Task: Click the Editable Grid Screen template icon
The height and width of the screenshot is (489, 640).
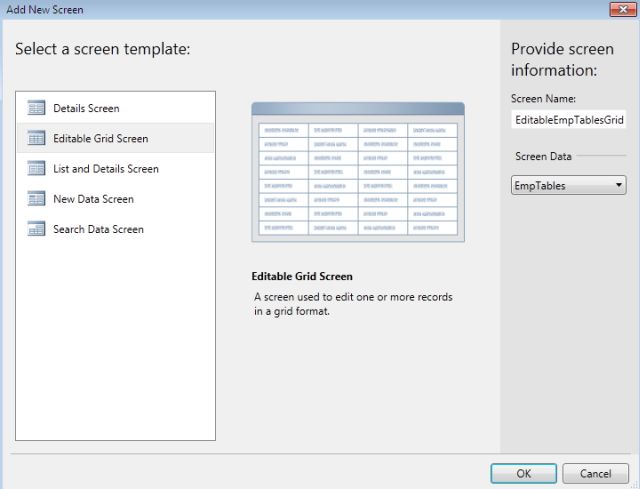Action: click(36, 138)
